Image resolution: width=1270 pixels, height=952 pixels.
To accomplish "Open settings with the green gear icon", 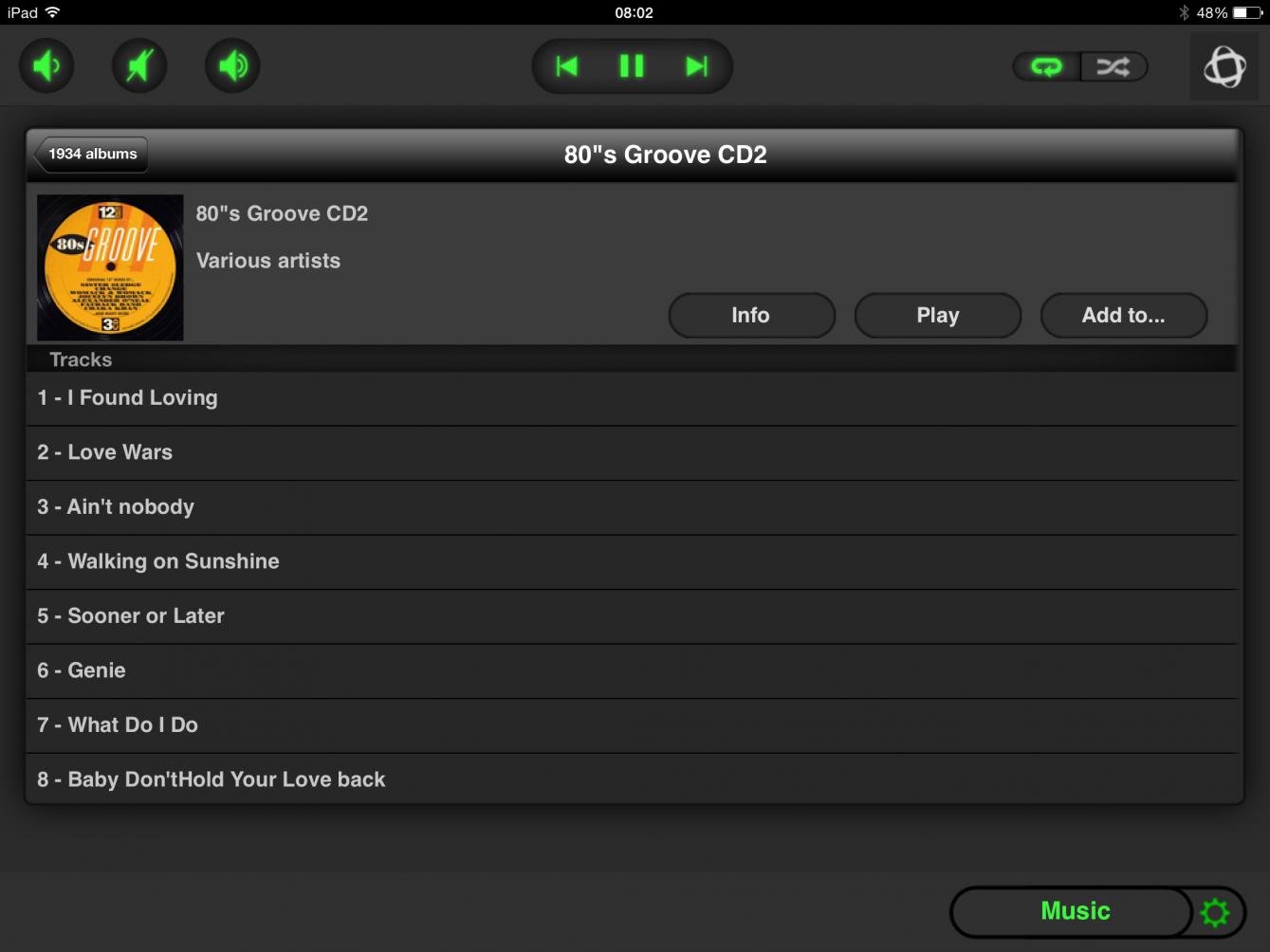I will [x=1215, y=912].
